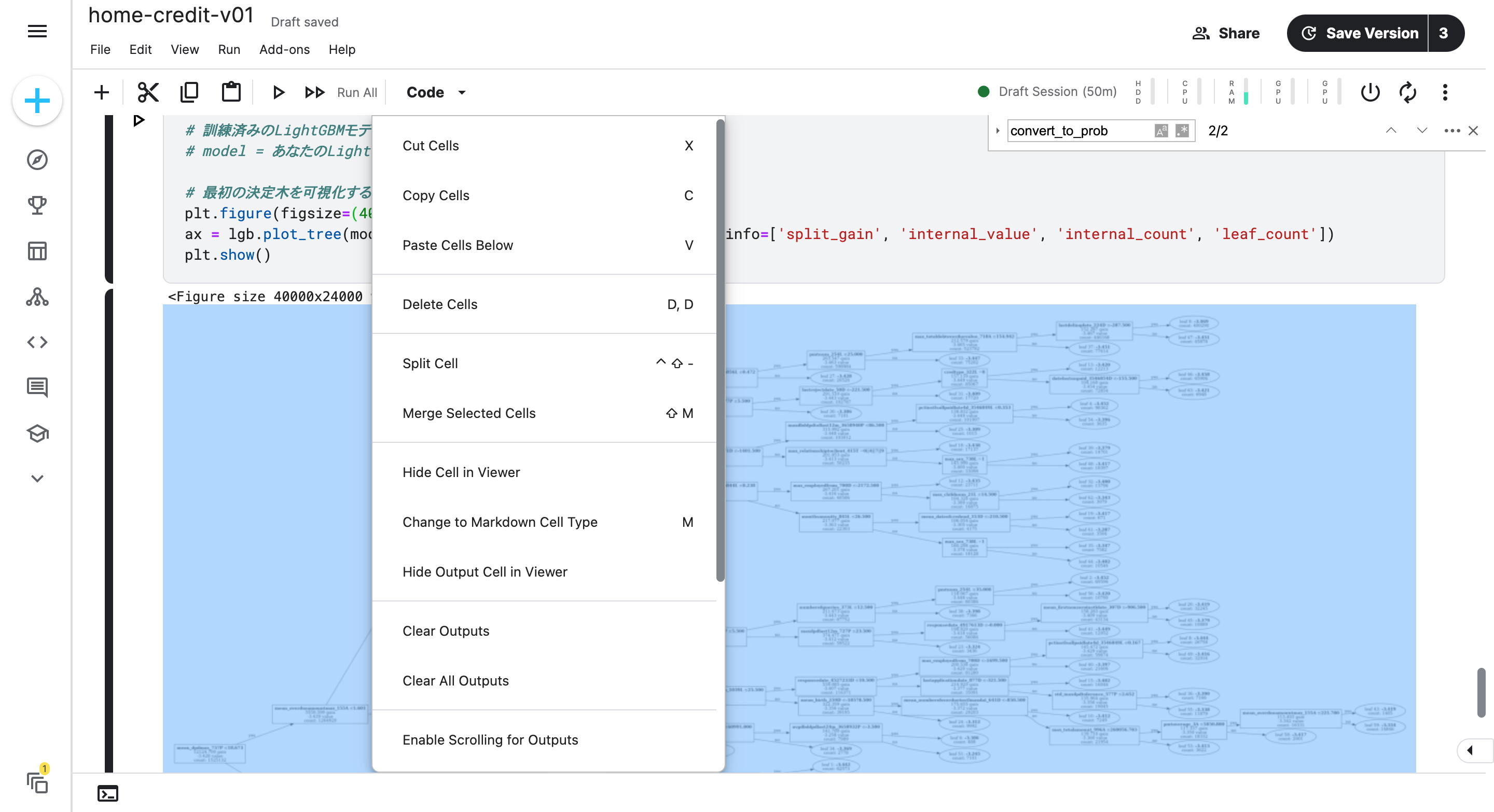Open the Code cell type dropdown
The width and height of the screenshot is (1494, 812).
tap(436, 92)
